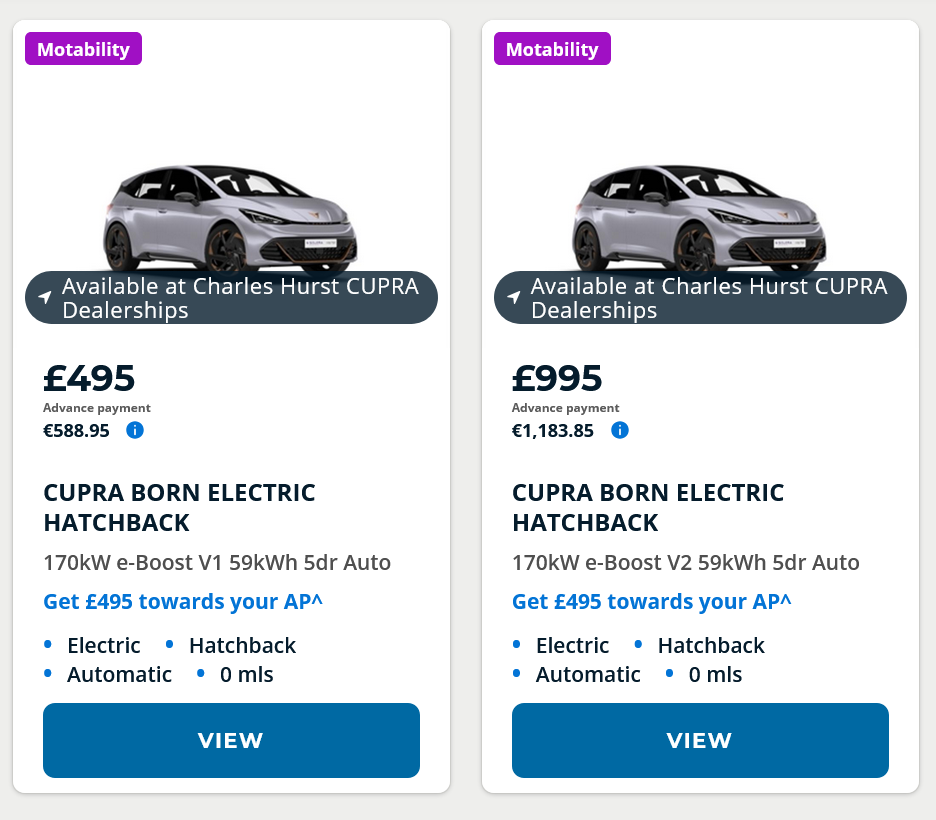Click '170kW e-Boost V1 59kWh 5dr Auto' text

tap(217, 562)
